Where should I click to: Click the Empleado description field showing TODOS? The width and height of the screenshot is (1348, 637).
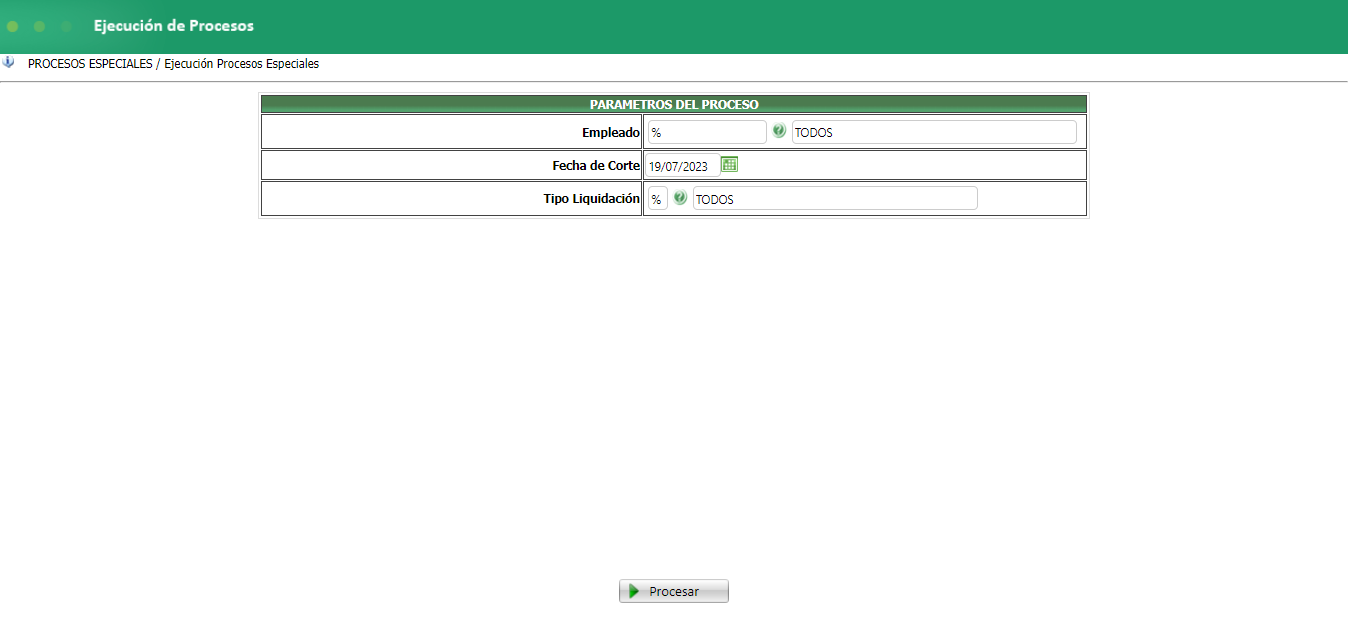pos(934,132)
